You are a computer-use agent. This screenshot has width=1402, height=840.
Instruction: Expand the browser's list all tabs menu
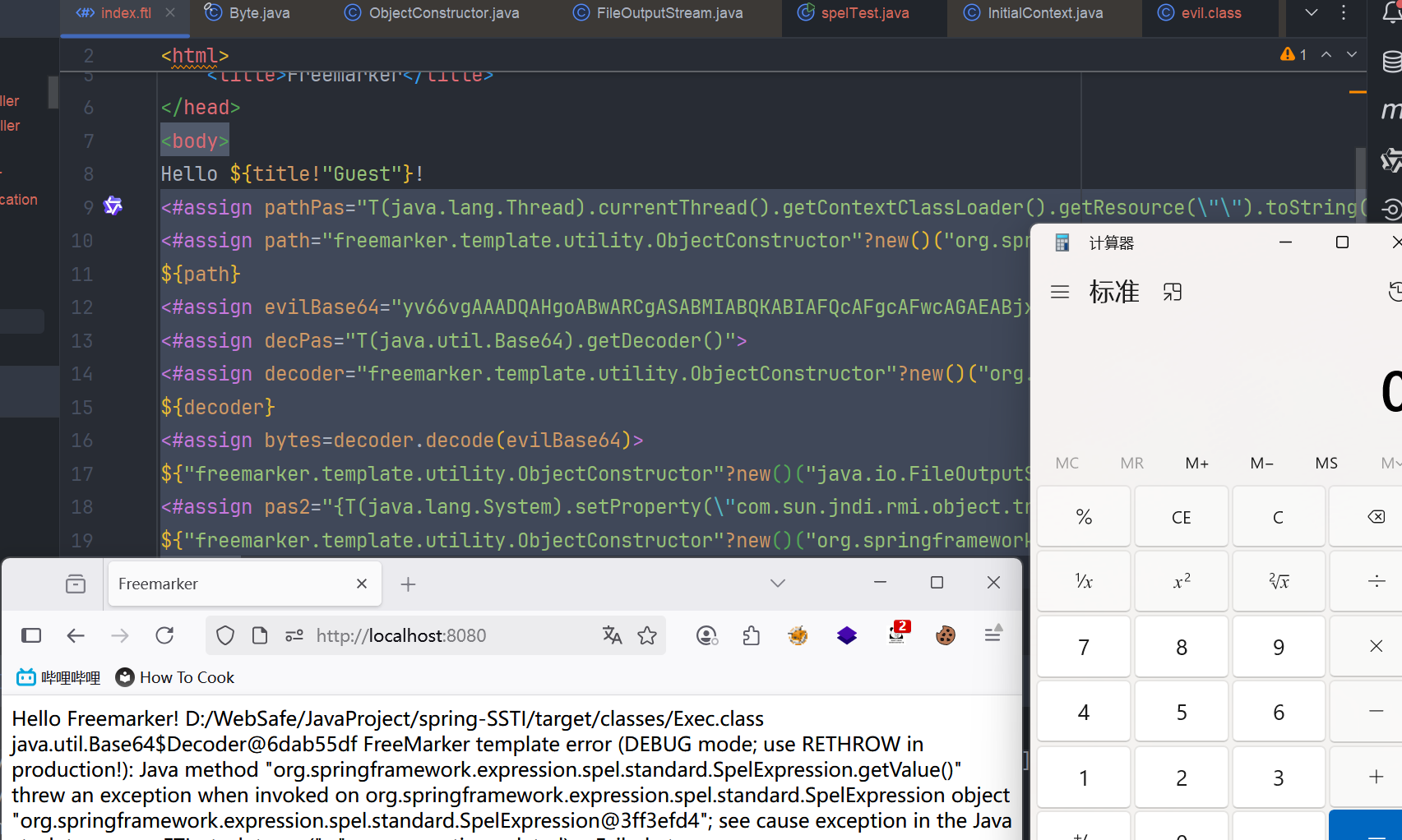pyautogui.click(x=778, y=583)
